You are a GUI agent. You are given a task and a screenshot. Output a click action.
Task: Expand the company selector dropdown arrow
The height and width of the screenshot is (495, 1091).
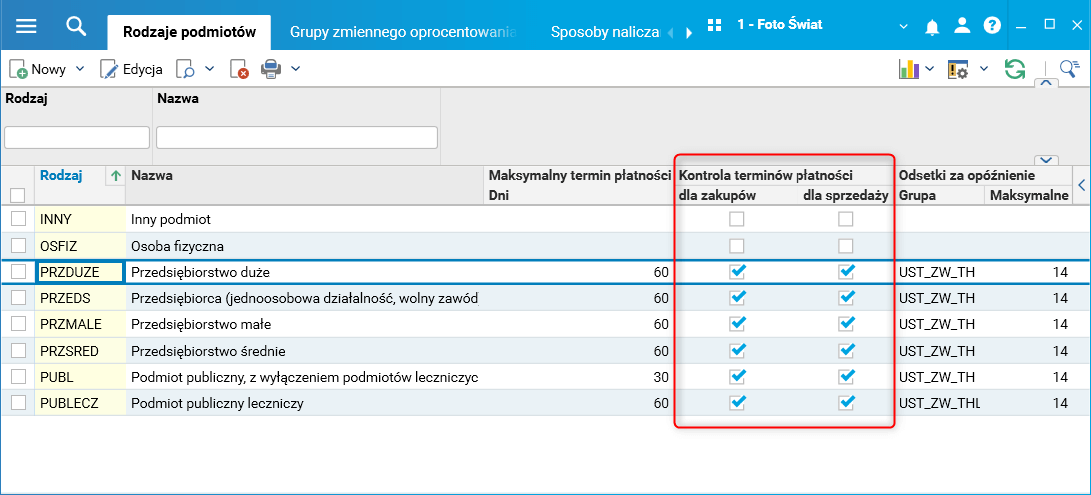click(904, 25)
